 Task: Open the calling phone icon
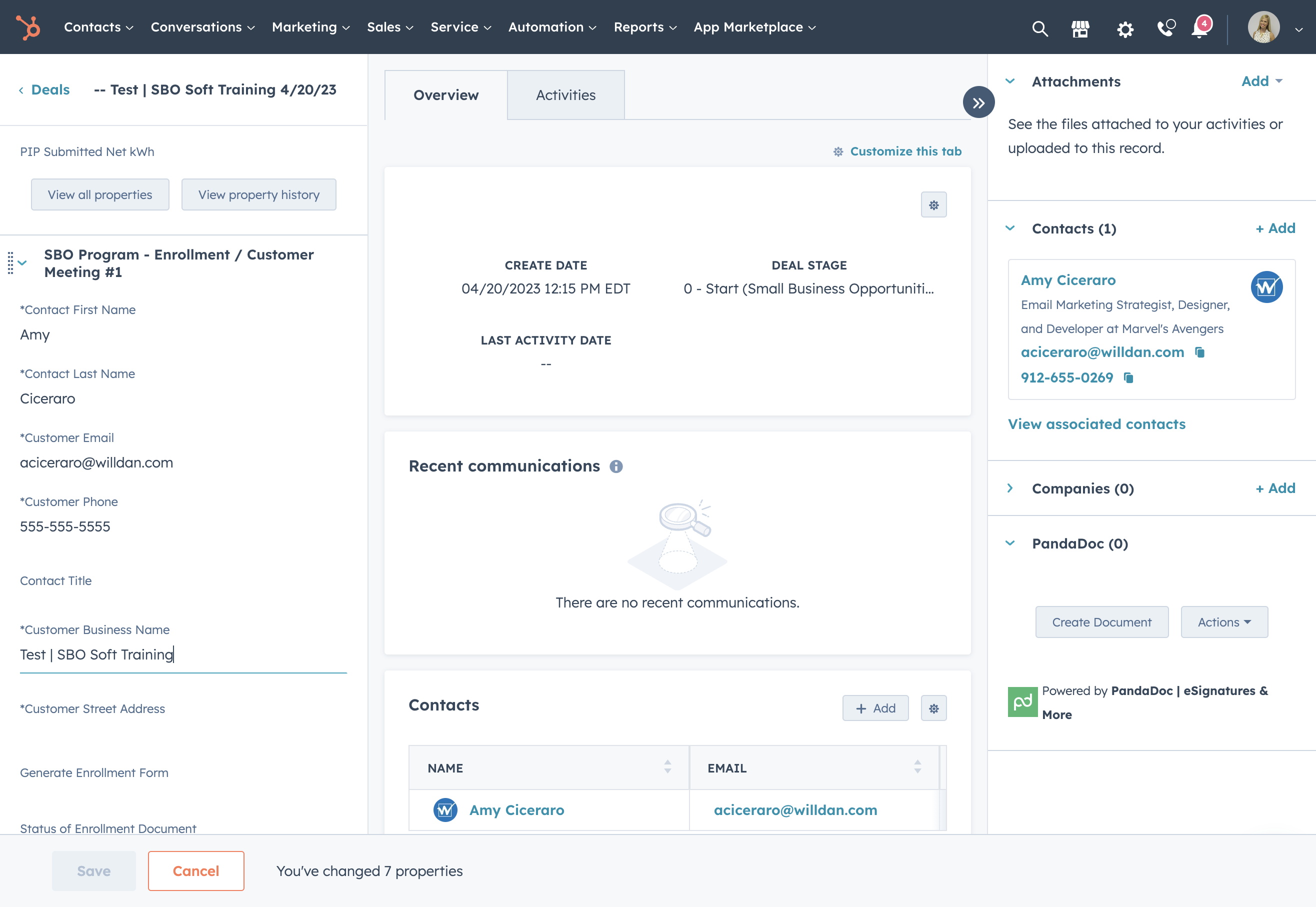tap(1166, 28)
